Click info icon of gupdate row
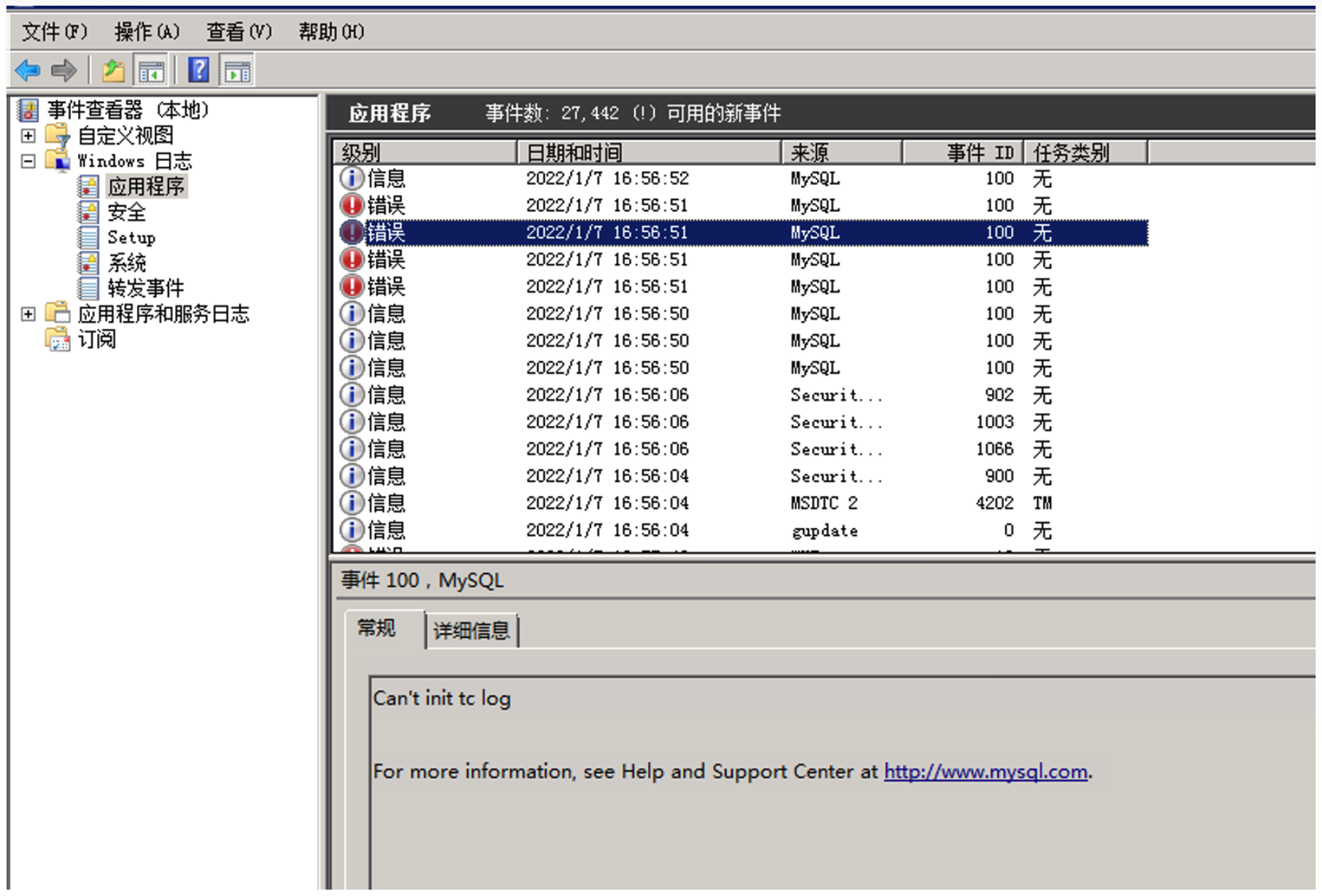The height and width of the screenshot is (896, 1322). [x=352, y=530]
